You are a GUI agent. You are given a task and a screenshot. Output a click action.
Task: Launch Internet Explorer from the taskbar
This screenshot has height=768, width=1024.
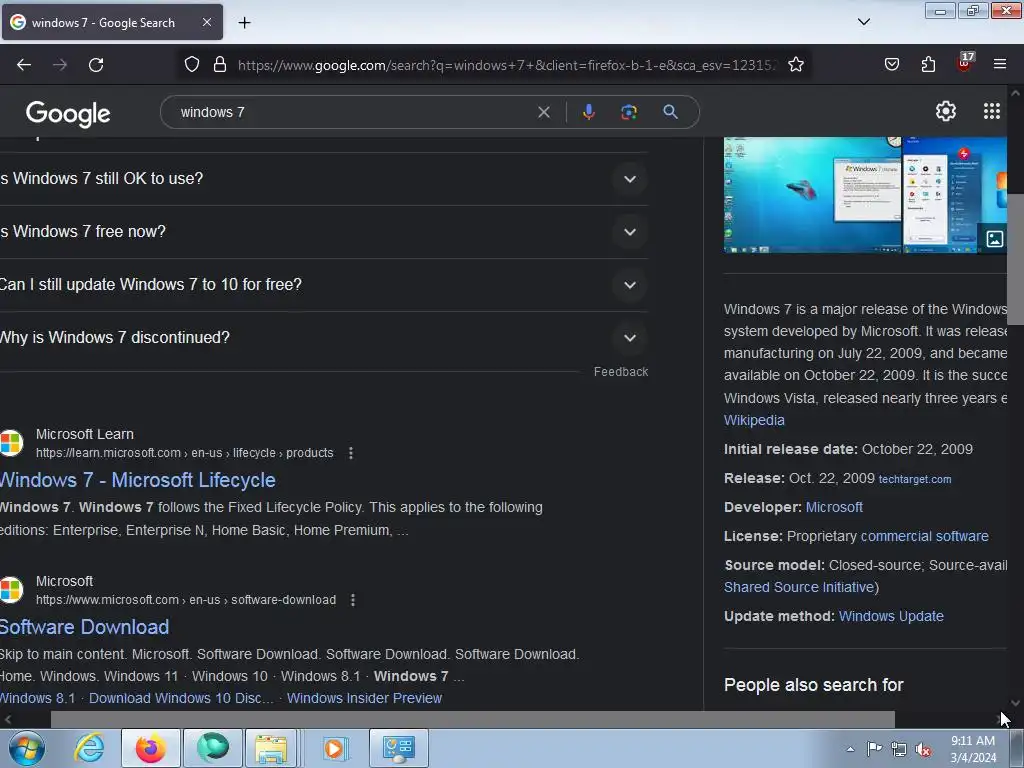pos(89,748)
